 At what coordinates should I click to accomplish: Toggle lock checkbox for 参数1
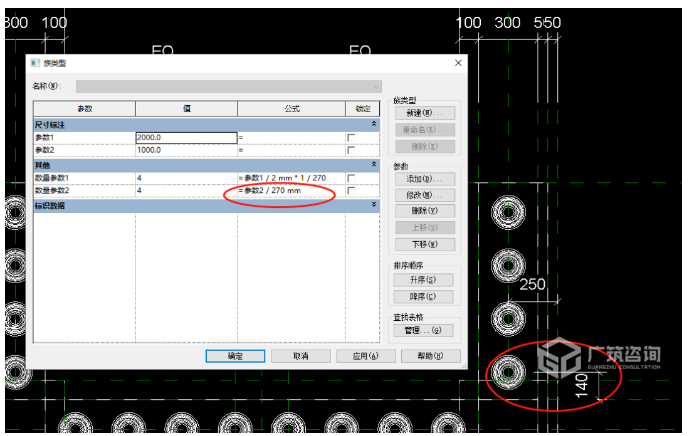coord(351,138)
